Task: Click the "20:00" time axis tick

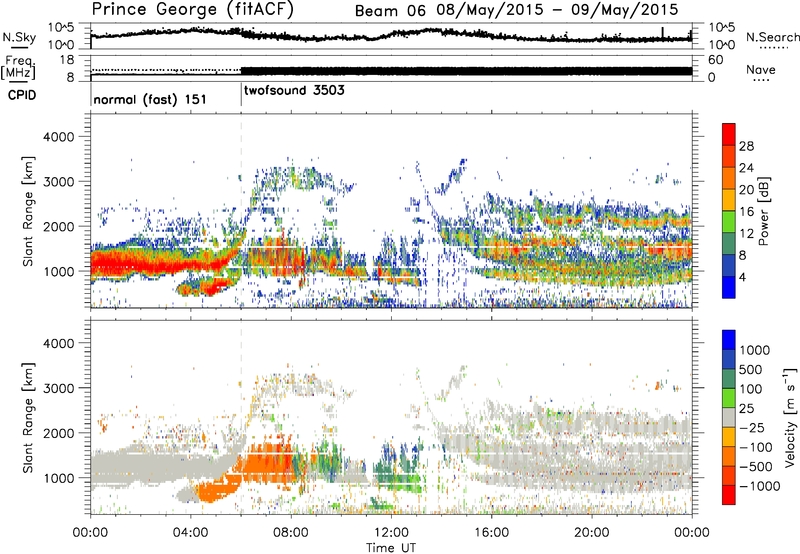Action: [x=591, y=533]
